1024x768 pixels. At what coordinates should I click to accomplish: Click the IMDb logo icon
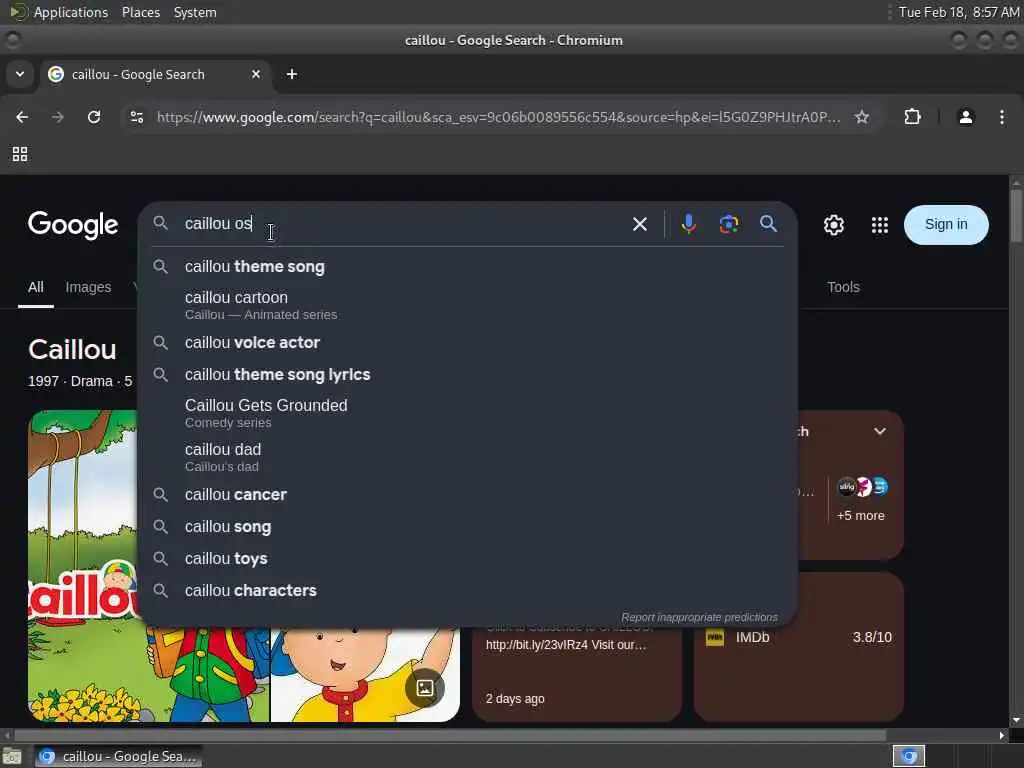coord(715,637)
